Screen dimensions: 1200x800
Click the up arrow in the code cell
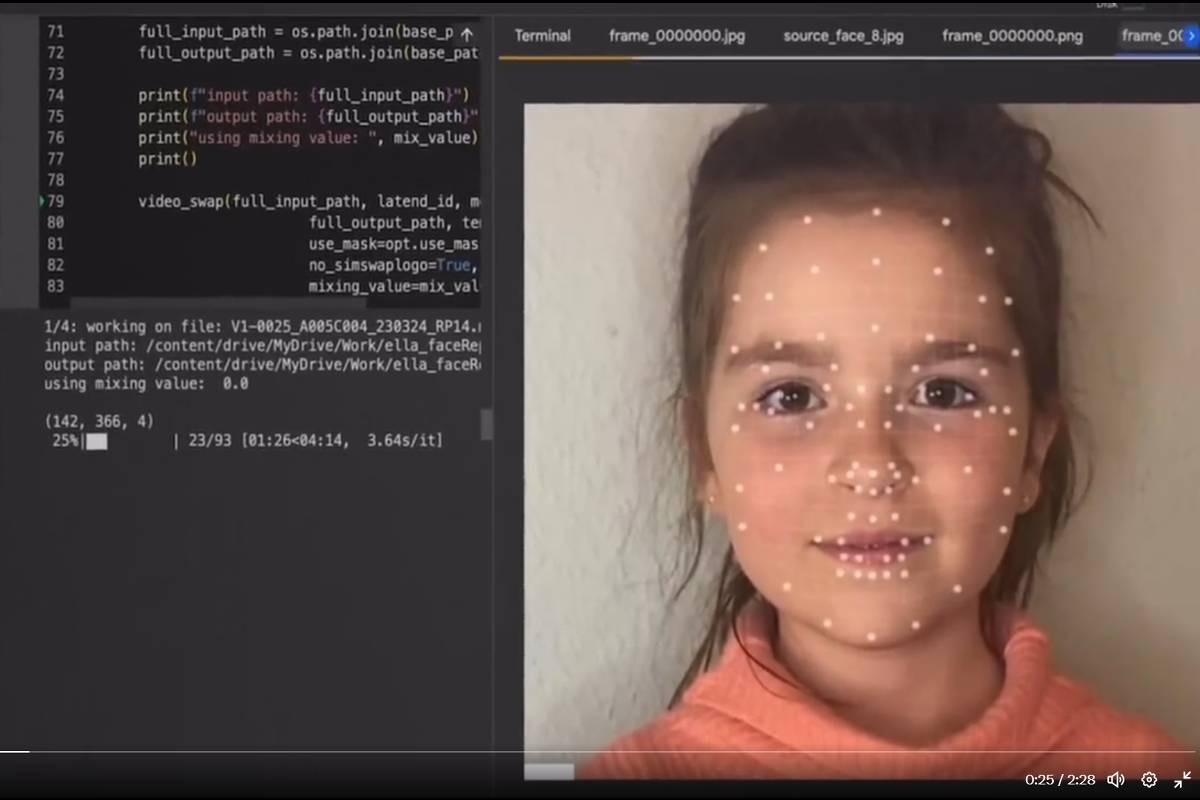[x=466, y=33]
